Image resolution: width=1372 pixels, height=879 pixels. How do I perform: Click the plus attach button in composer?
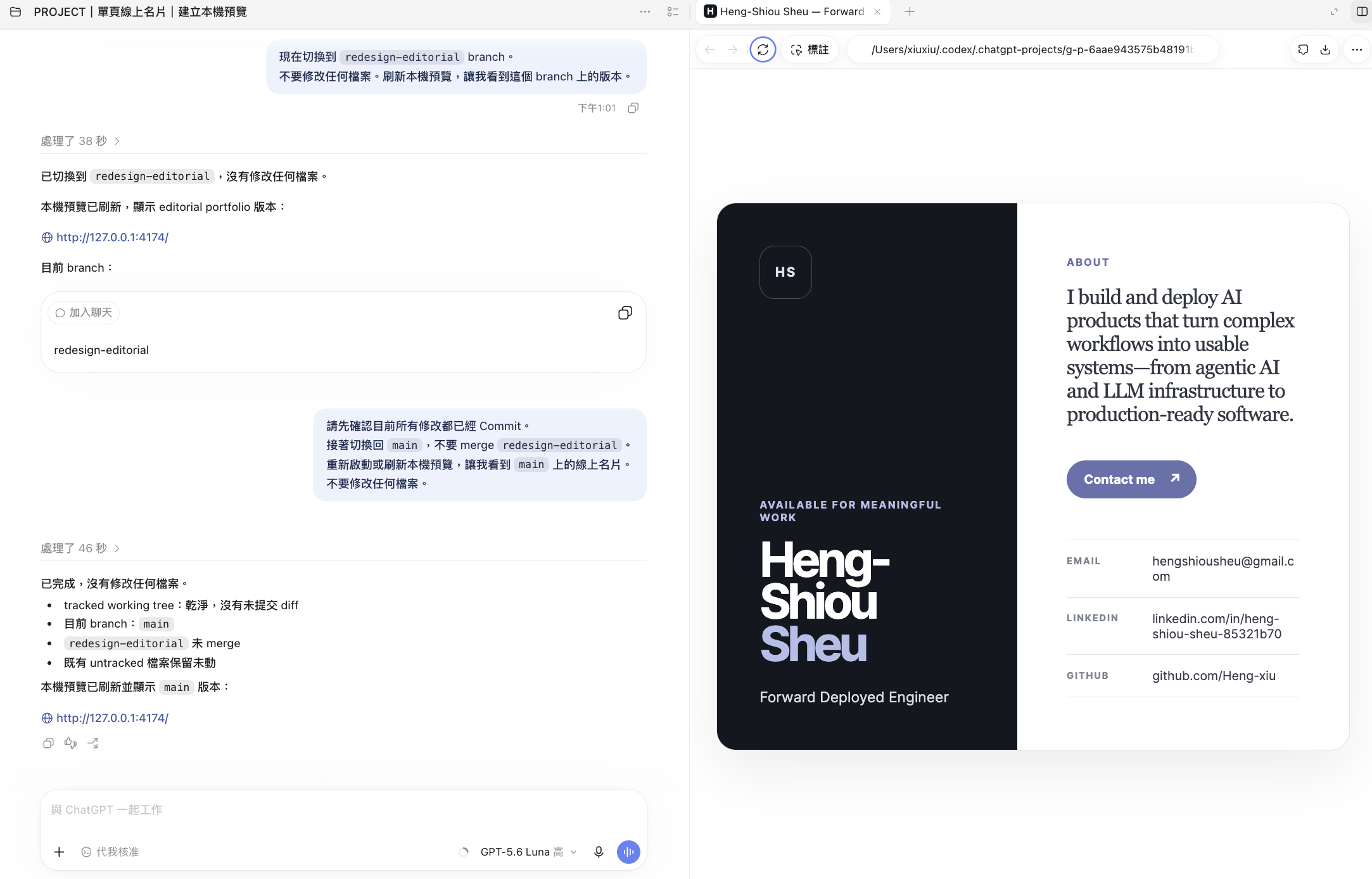tap(59, 852)
